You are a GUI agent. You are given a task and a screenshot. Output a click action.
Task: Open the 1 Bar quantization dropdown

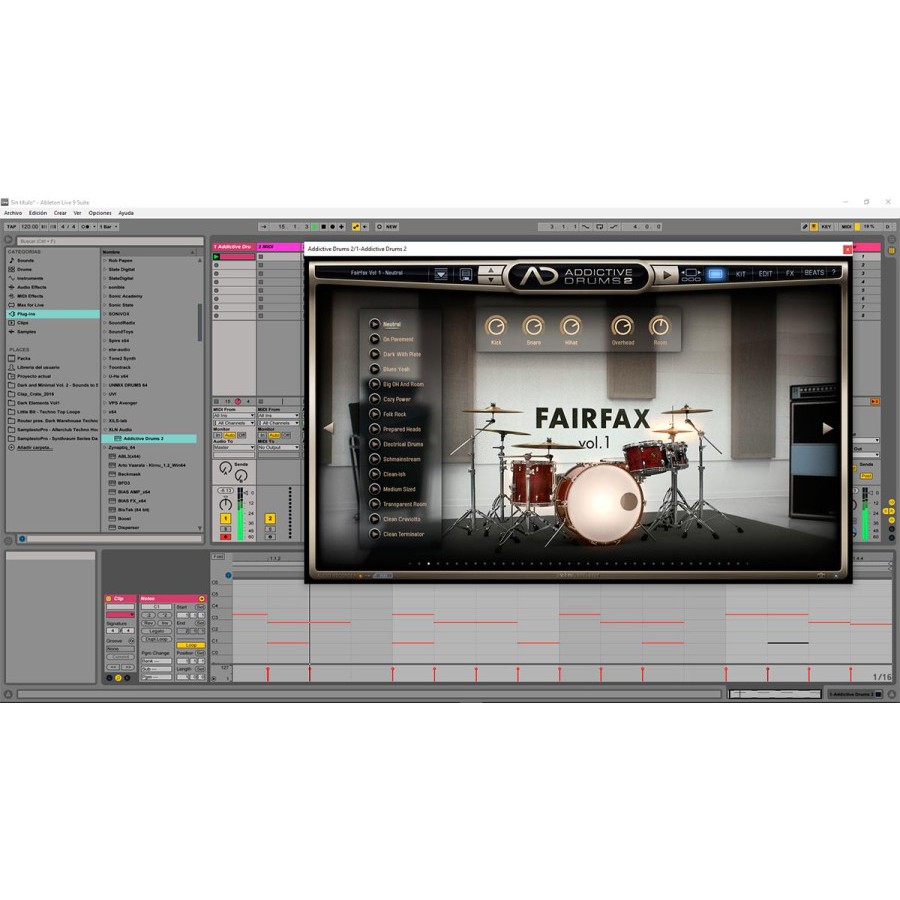[x=108, y=227]
